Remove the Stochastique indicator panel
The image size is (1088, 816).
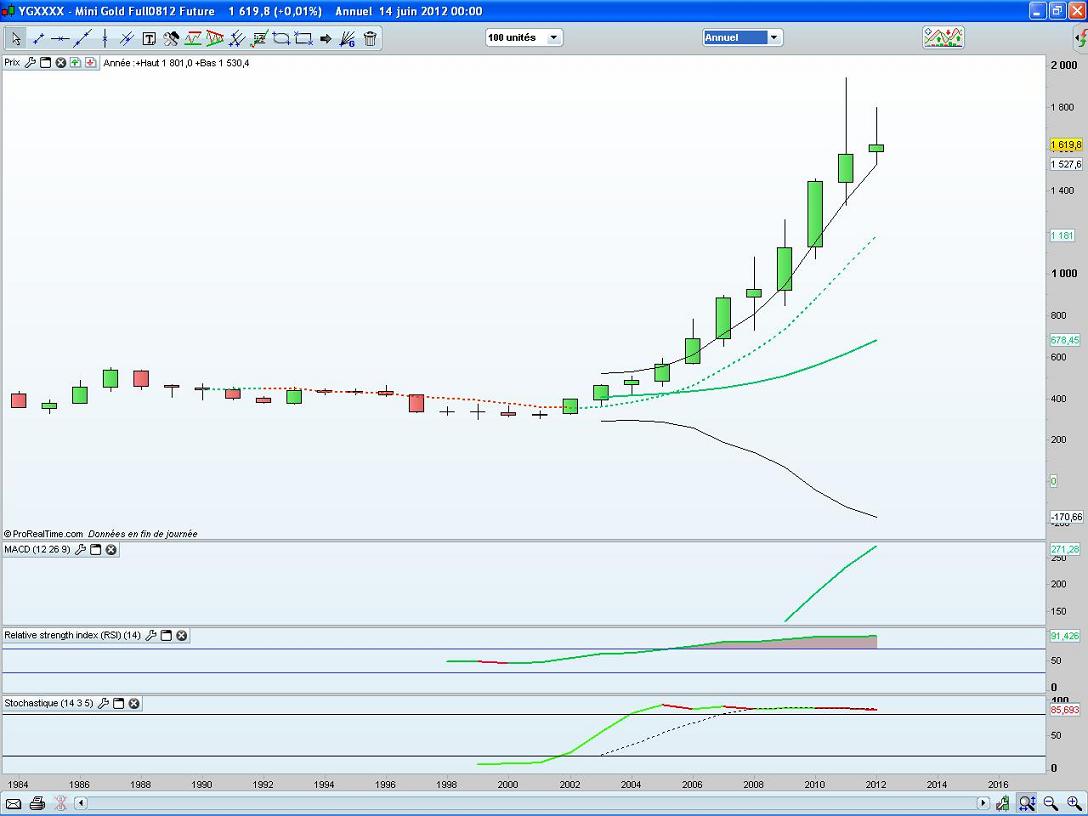click(x=134, y=704)
